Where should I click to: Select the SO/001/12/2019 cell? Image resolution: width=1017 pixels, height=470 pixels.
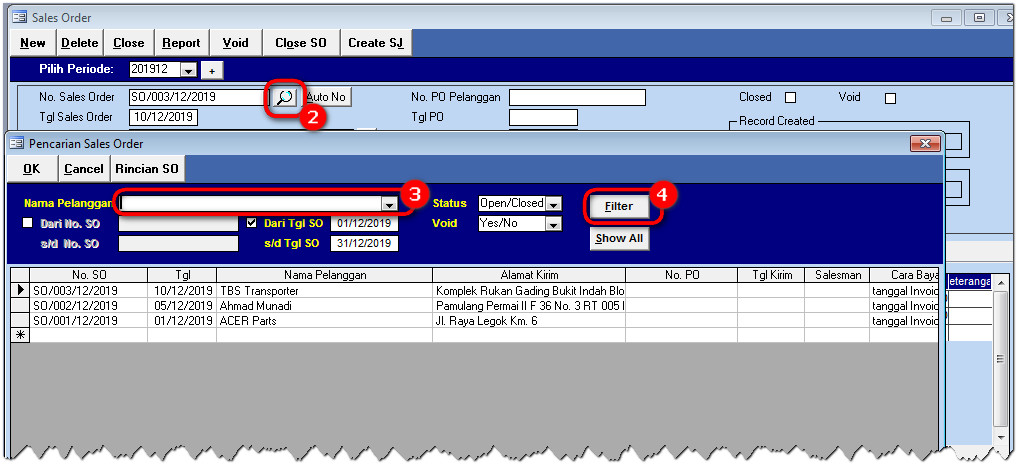pos(89,321)
